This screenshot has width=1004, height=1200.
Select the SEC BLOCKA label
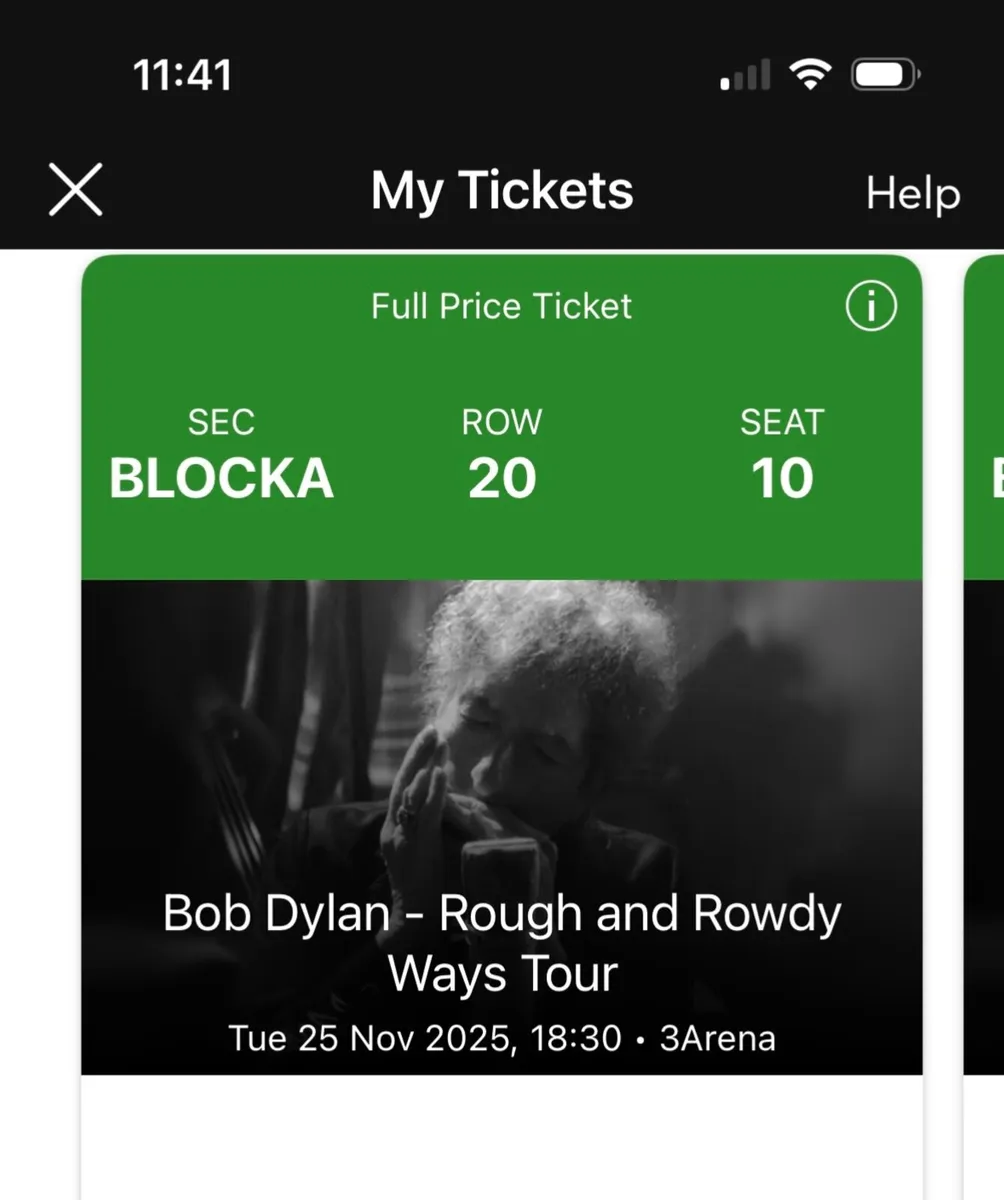click(x=220, y=455)
